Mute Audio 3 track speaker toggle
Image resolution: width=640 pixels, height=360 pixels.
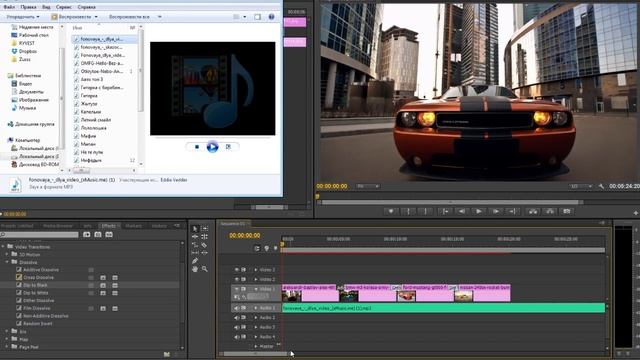click(236, 327)
